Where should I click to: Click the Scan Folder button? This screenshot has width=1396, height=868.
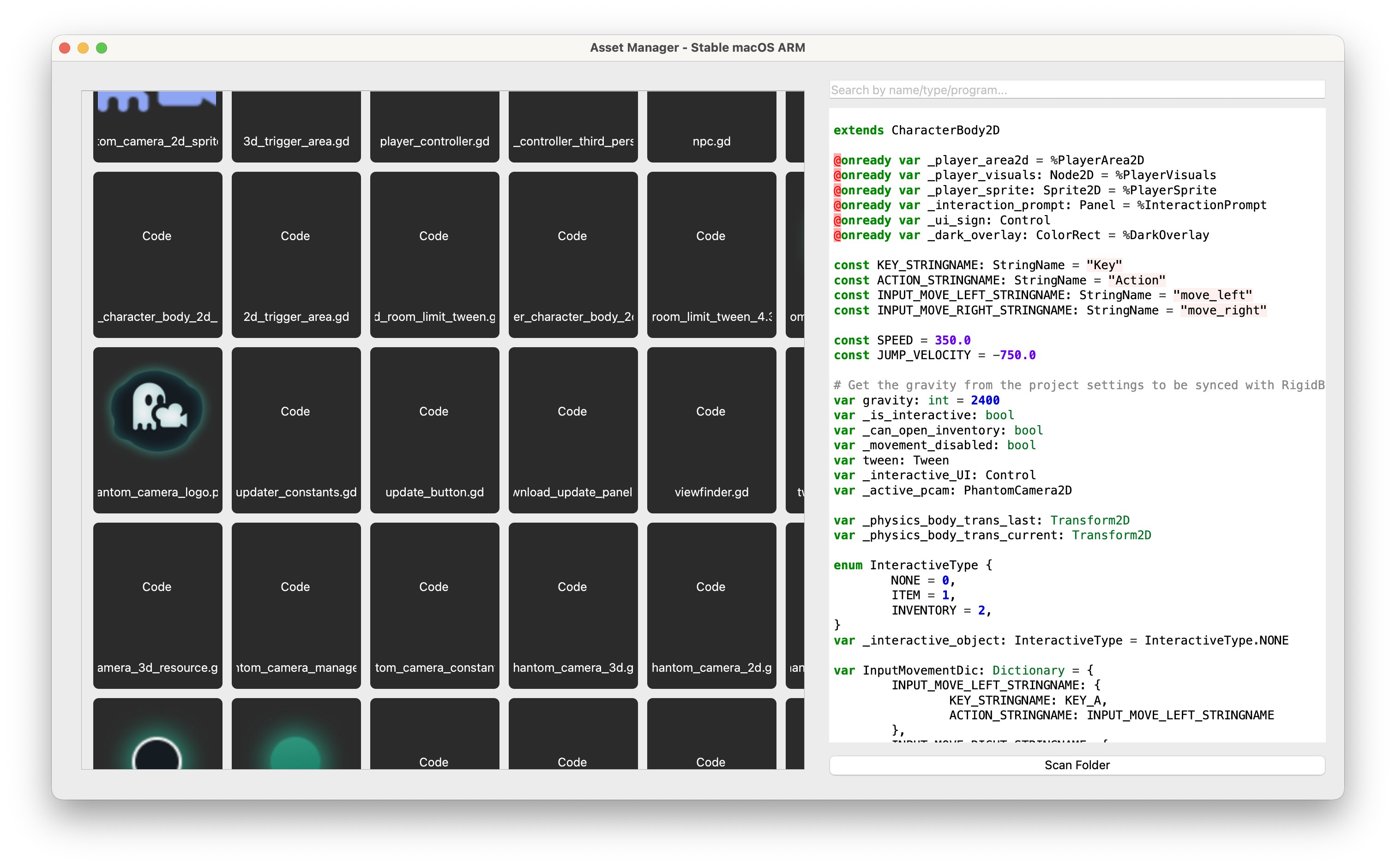pos(1076,765)
